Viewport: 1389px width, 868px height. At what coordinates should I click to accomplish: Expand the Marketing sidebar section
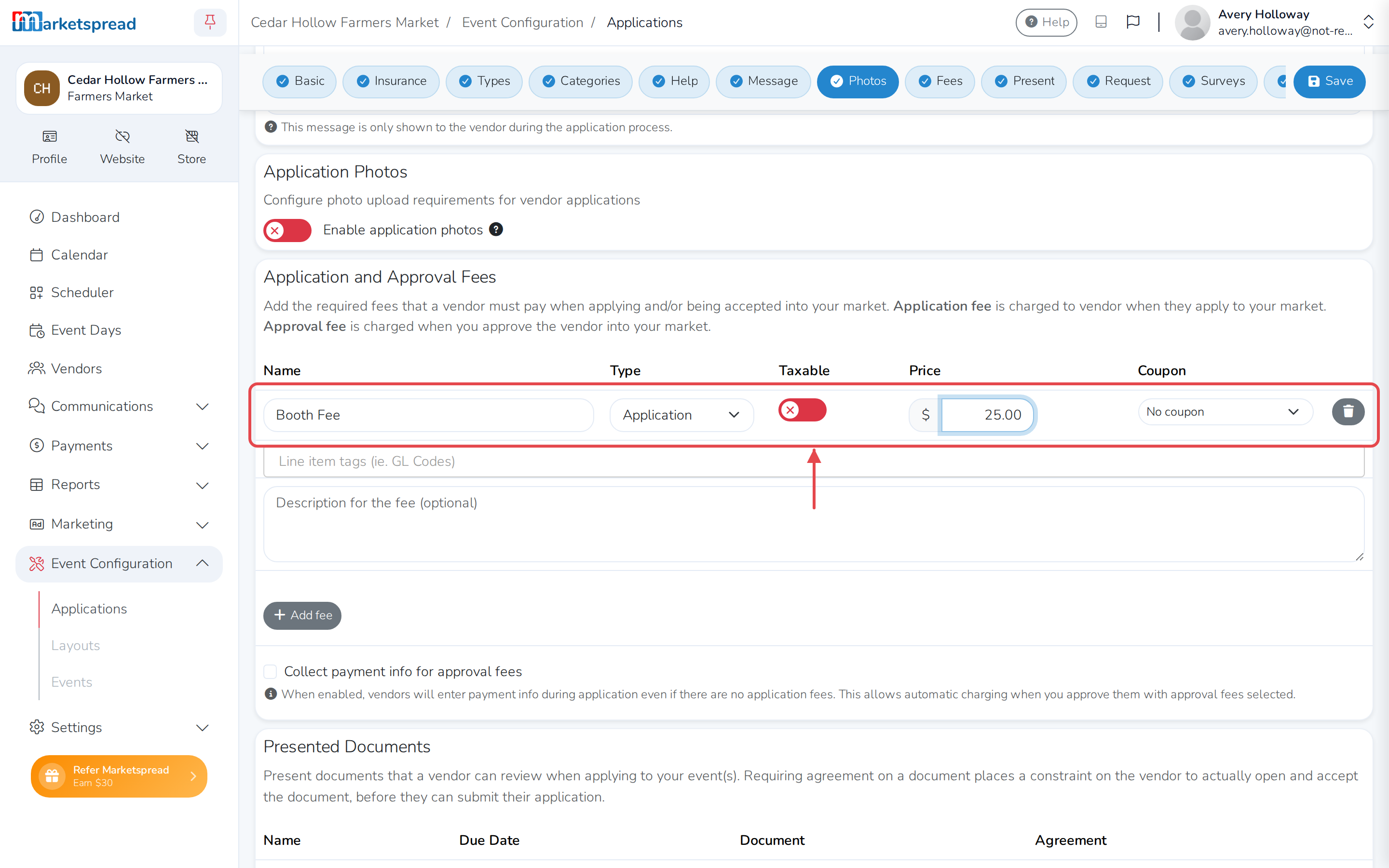click(120, 524)
